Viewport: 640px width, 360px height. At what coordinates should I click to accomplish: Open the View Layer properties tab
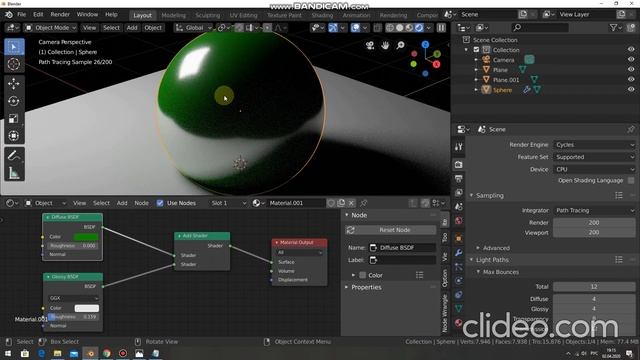pyautogui.click(x=458, y=192)
